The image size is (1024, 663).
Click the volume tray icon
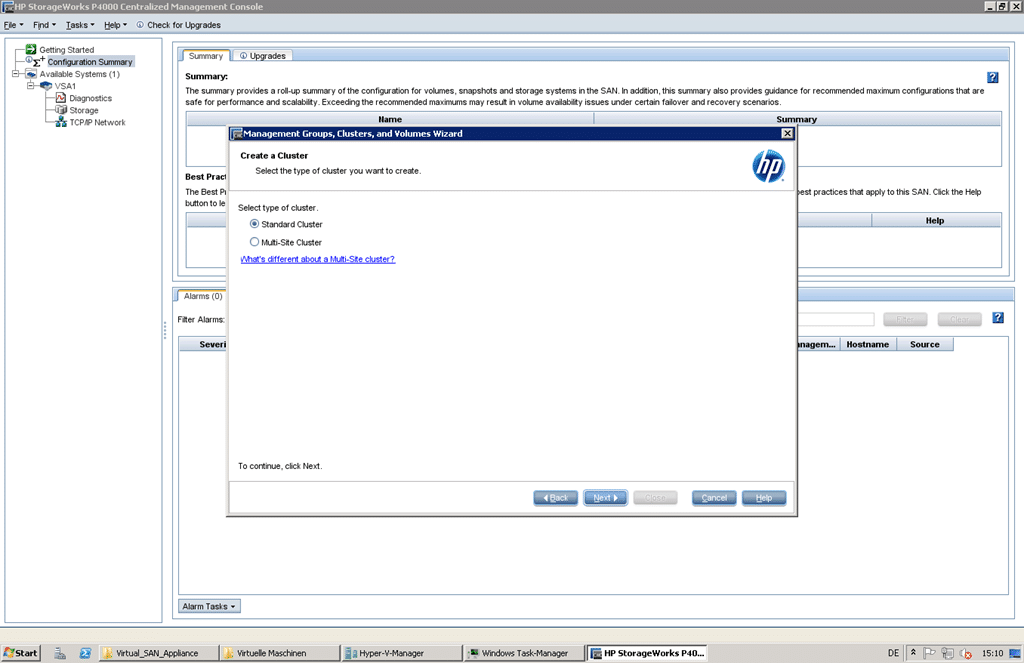(x=966, y=653)
